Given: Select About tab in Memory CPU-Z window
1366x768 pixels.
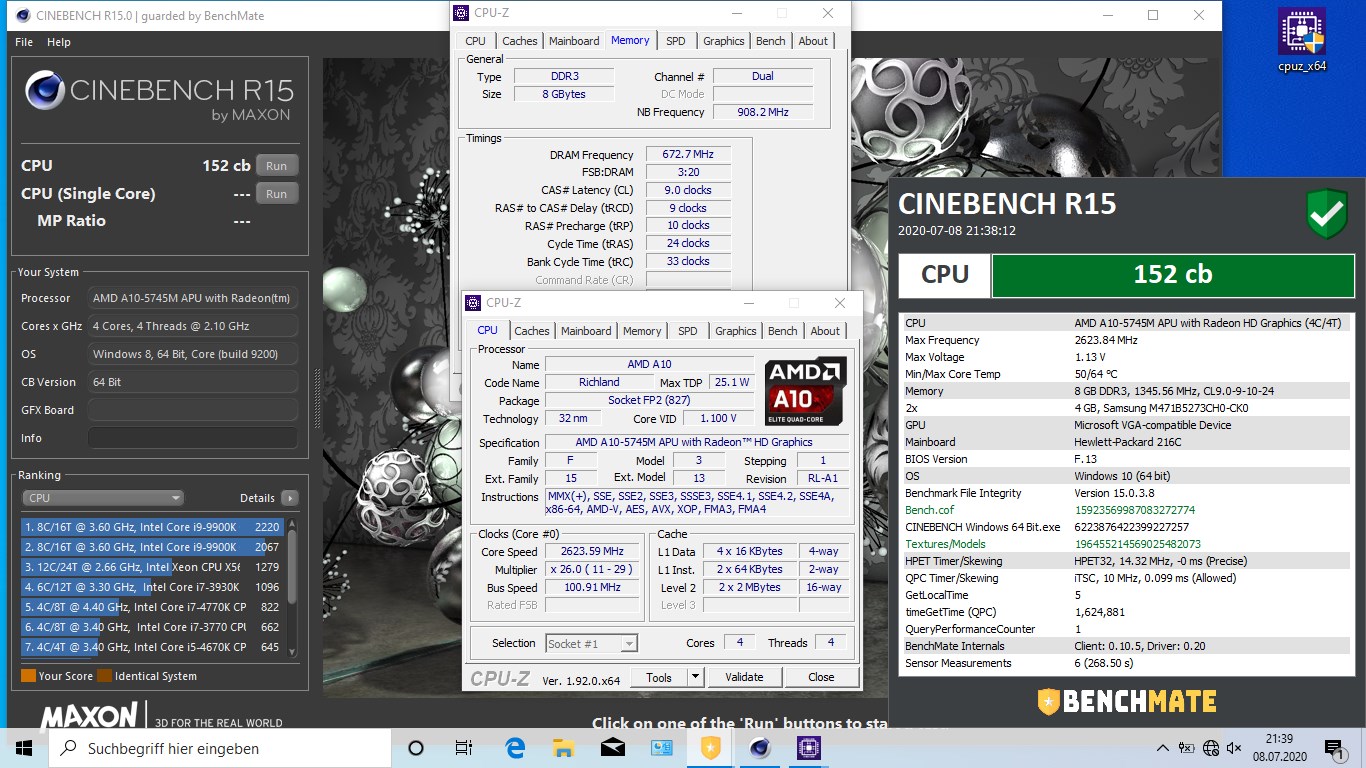Looking at the screenshot, I should click(x=813, y=41).
